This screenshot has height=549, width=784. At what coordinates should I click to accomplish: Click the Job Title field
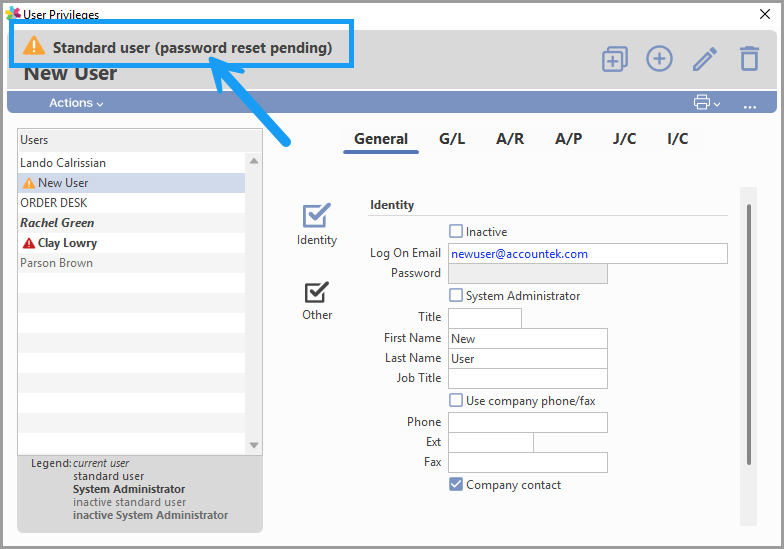[x=528, y=378]
